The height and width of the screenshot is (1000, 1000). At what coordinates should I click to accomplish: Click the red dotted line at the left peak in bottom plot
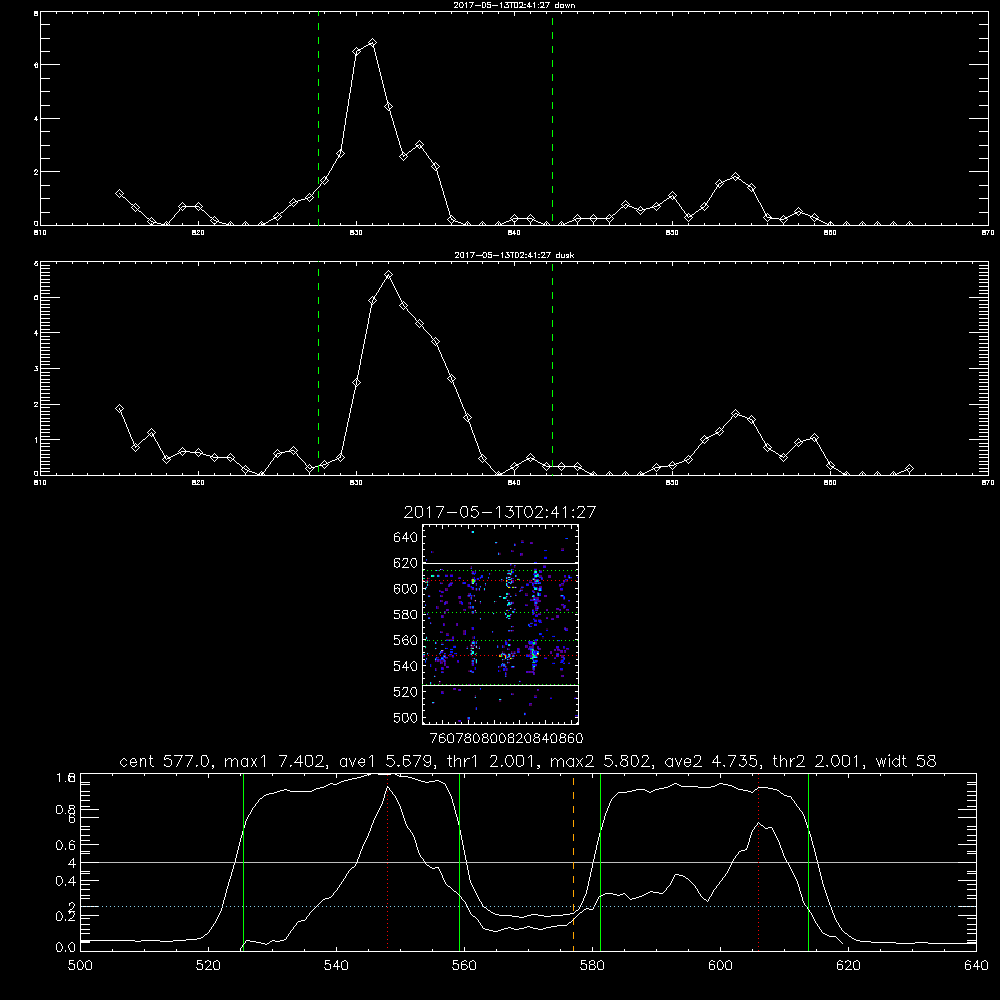(388, 862)
